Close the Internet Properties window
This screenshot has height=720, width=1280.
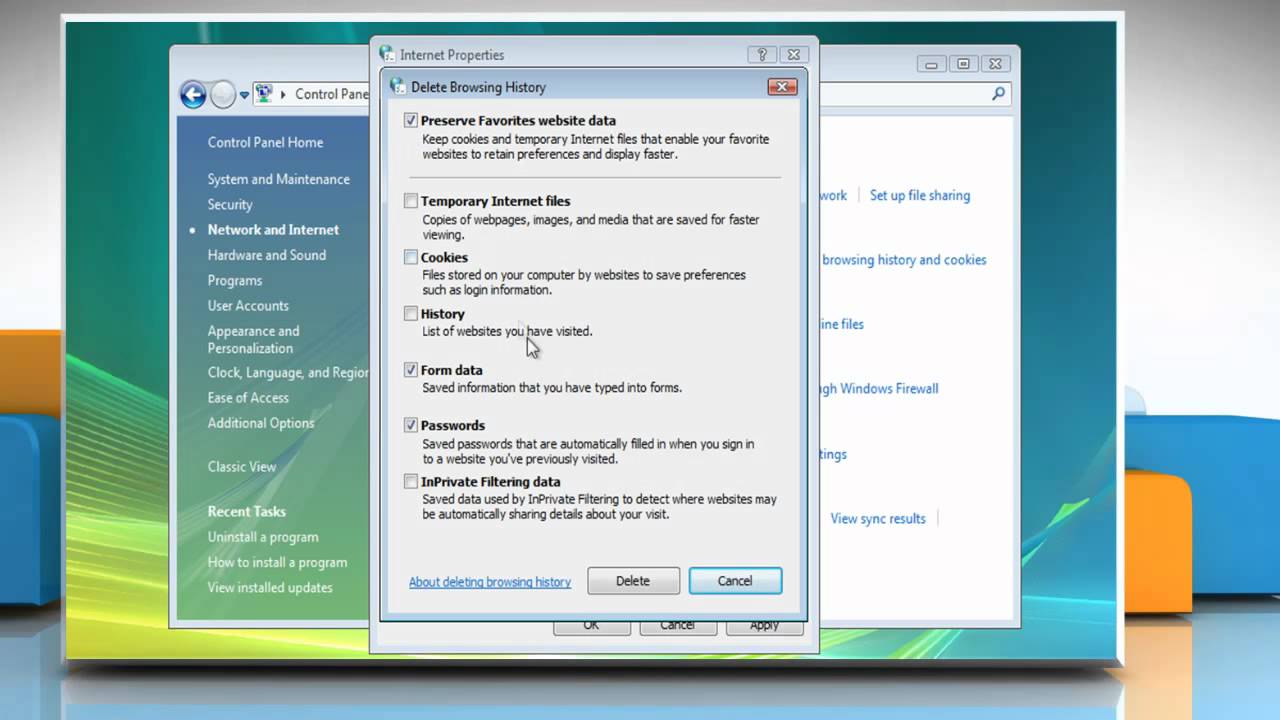point(793,55)
